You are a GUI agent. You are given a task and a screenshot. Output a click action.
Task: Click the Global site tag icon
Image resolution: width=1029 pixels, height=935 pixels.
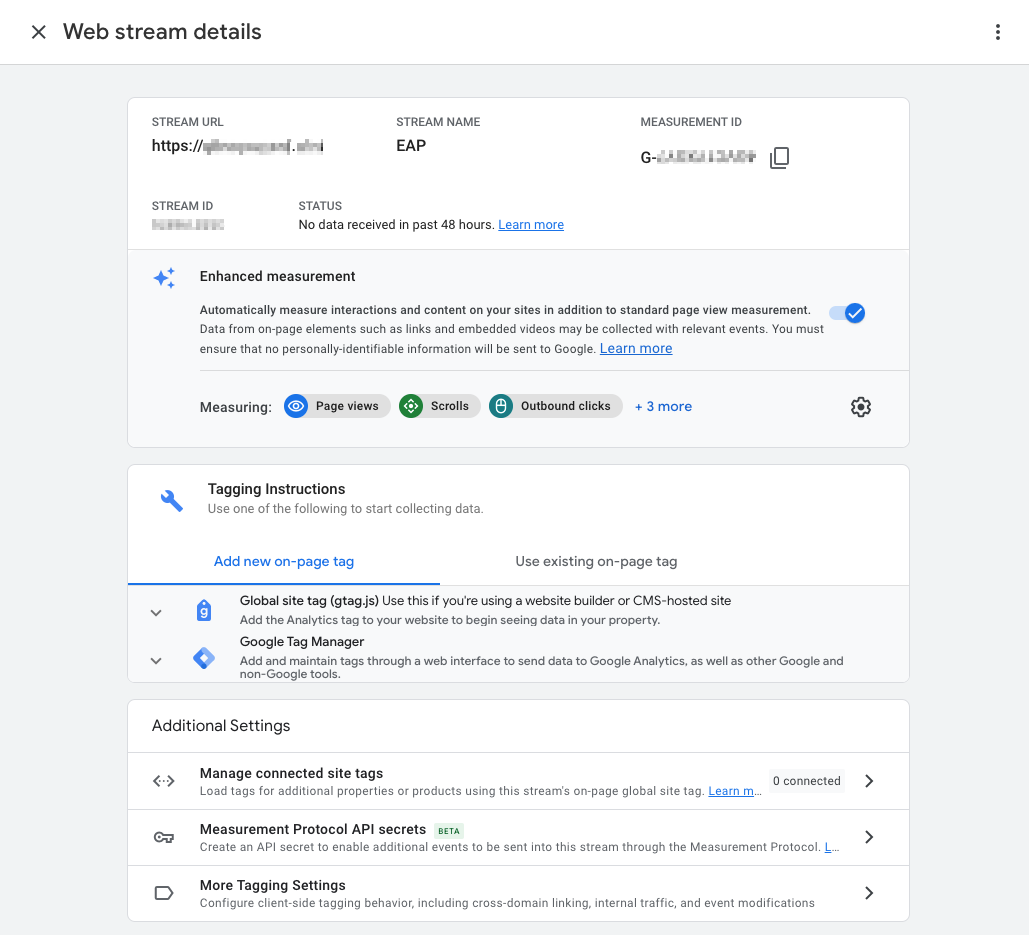[204, 611]
